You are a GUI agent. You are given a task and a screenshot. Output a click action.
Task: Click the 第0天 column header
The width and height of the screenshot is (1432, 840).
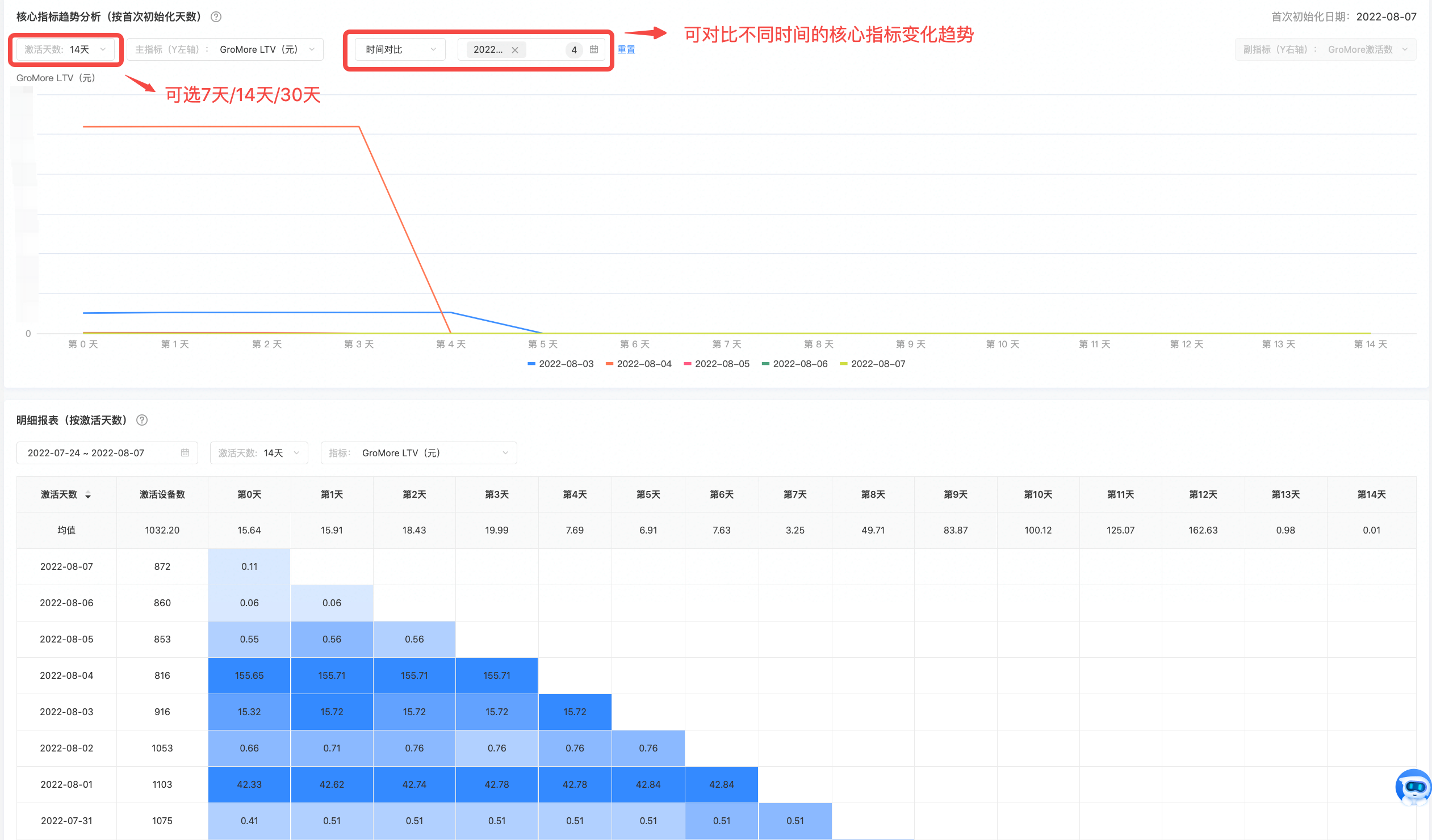pyautogui.click(x=249, y=494)
